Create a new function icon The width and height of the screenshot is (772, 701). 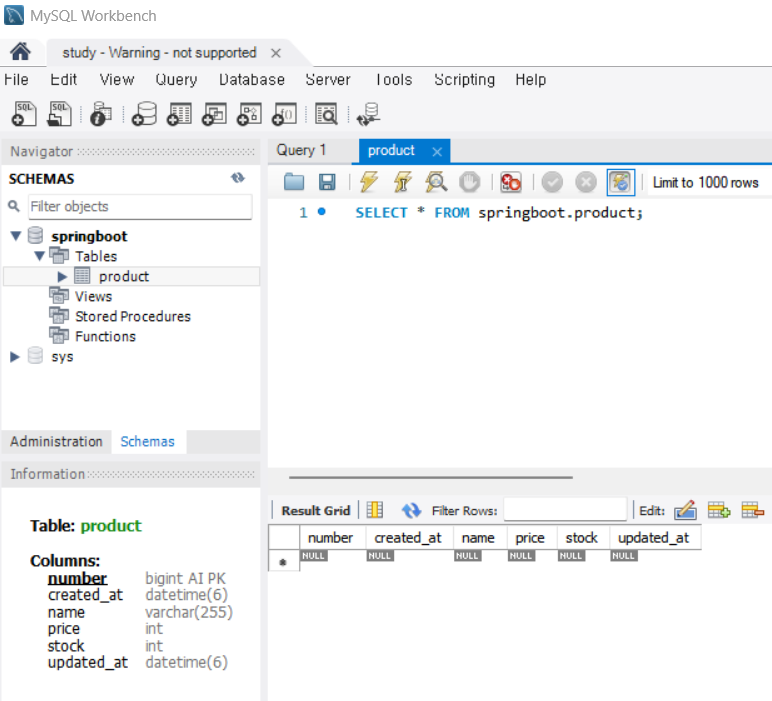click(x=285, y=114)
